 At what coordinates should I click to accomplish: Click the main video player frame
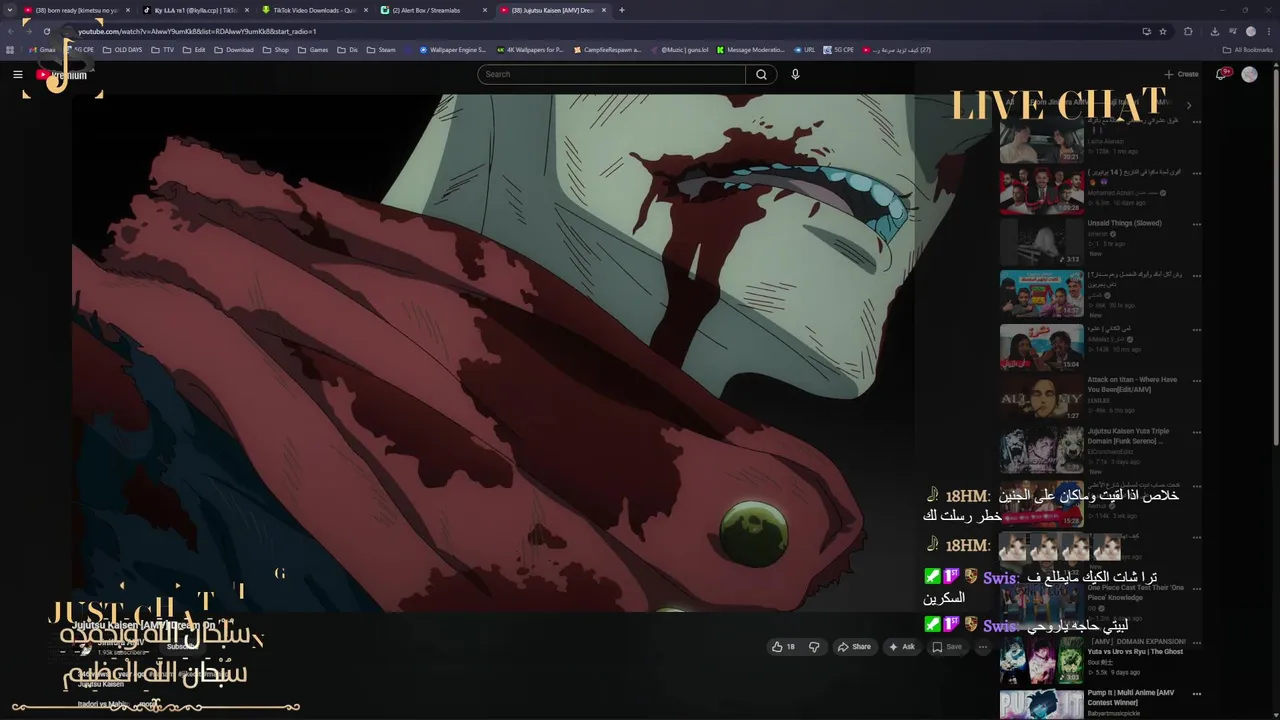532,353
